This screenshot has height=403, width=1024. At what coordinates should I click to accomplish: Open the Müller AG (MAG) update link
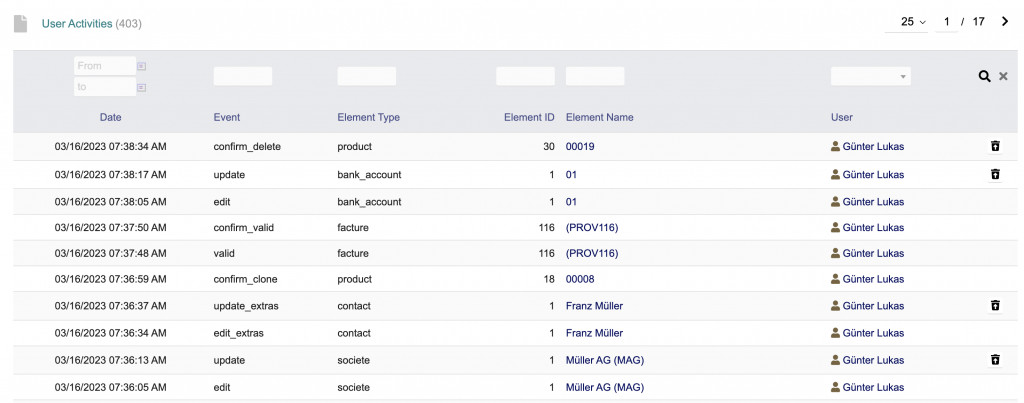tap(603, 359)
